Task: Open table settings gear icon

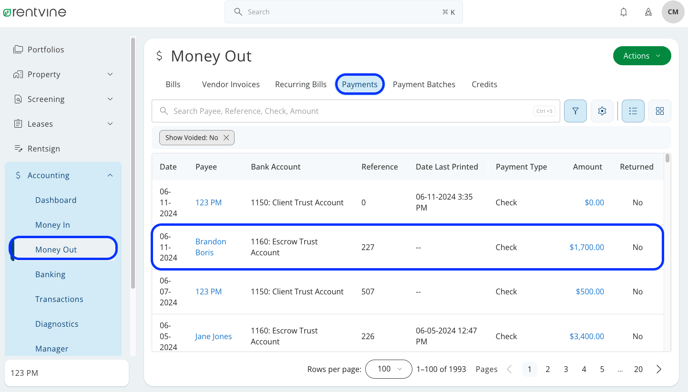Action: (x=602, y=111)
